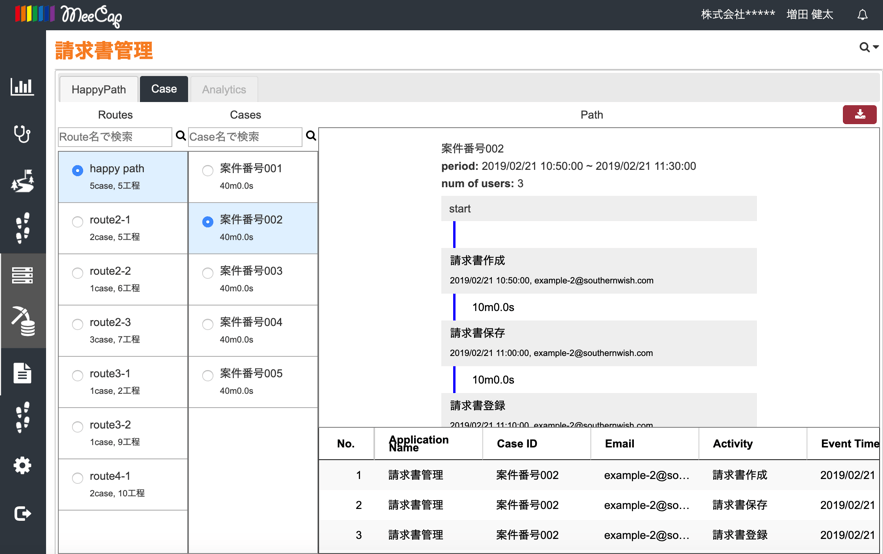Click the notification bell icon

tap(862, 15)
